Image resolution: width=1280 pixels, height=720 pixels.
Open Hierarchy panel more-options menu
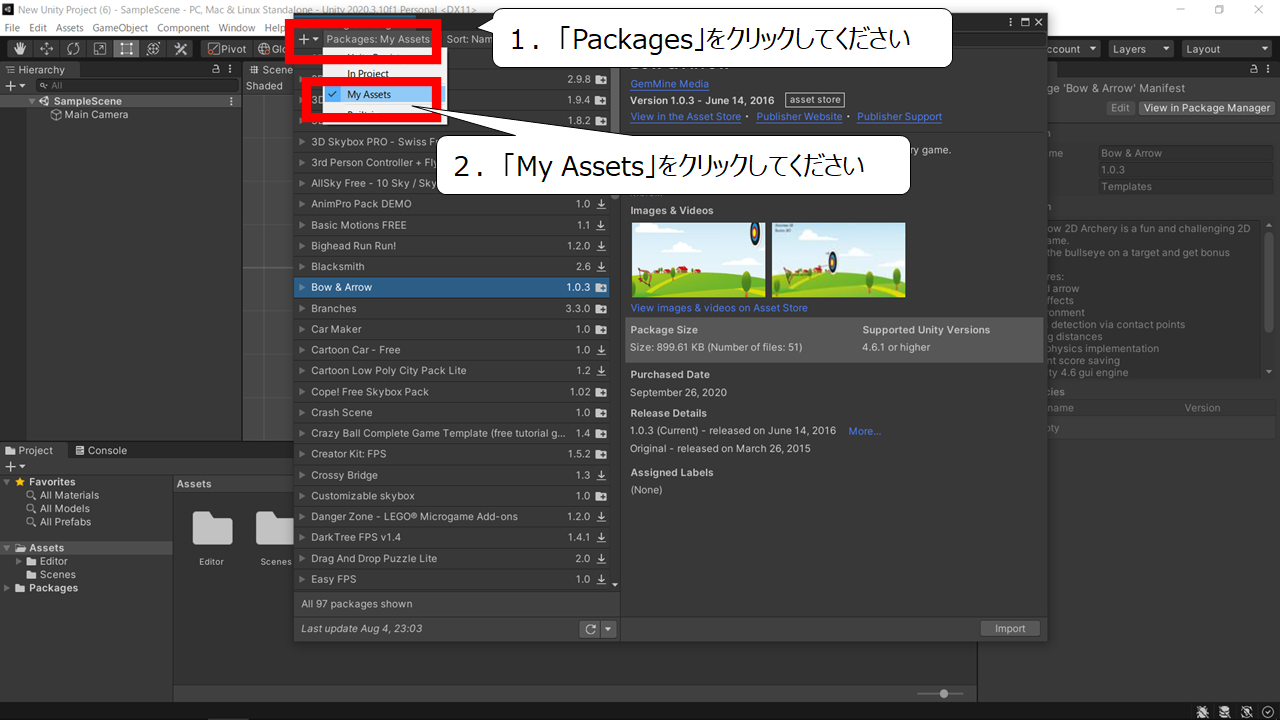(232, 70)
